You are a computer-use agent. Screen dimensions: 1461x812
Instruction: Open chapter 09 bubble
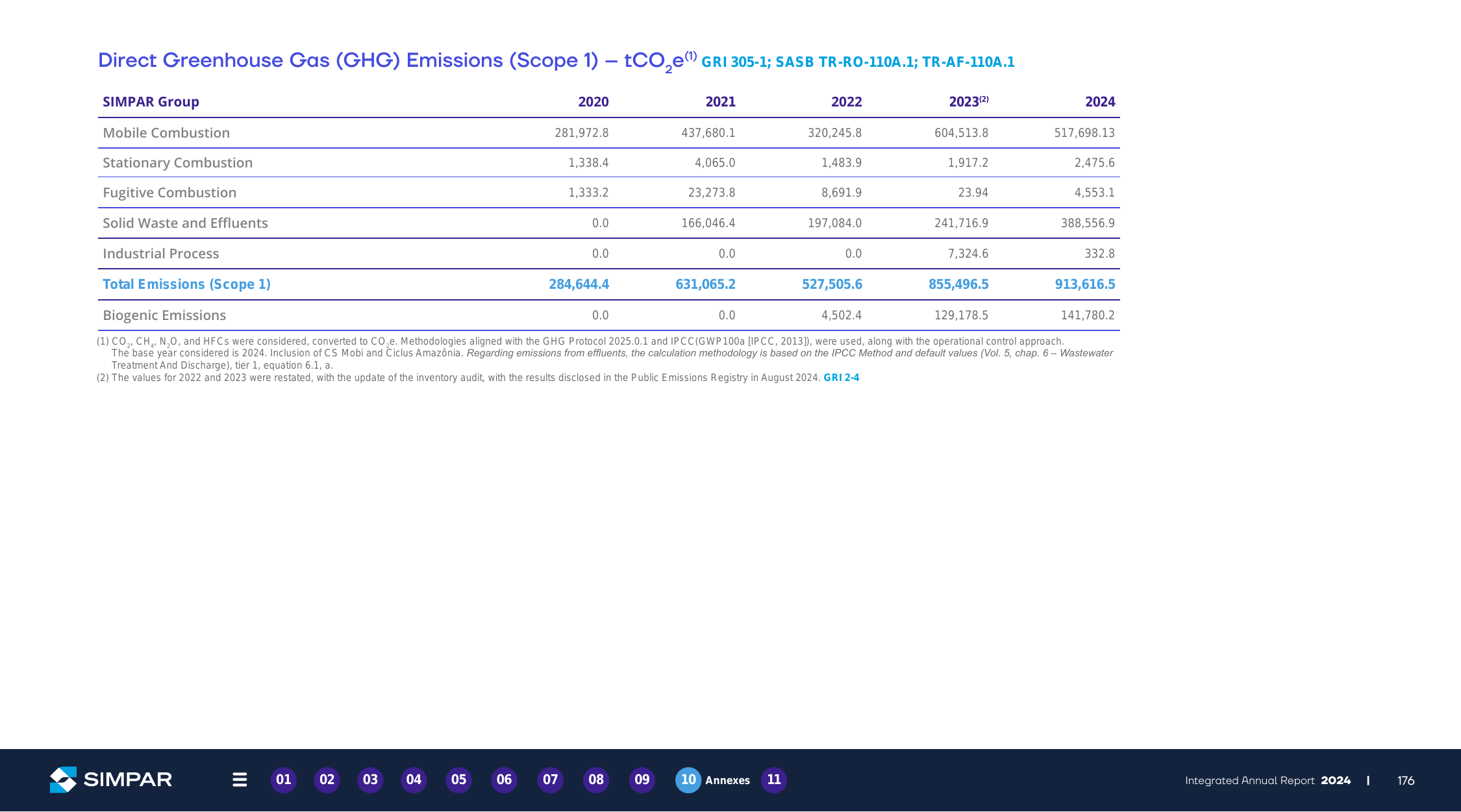pos(642,780)
